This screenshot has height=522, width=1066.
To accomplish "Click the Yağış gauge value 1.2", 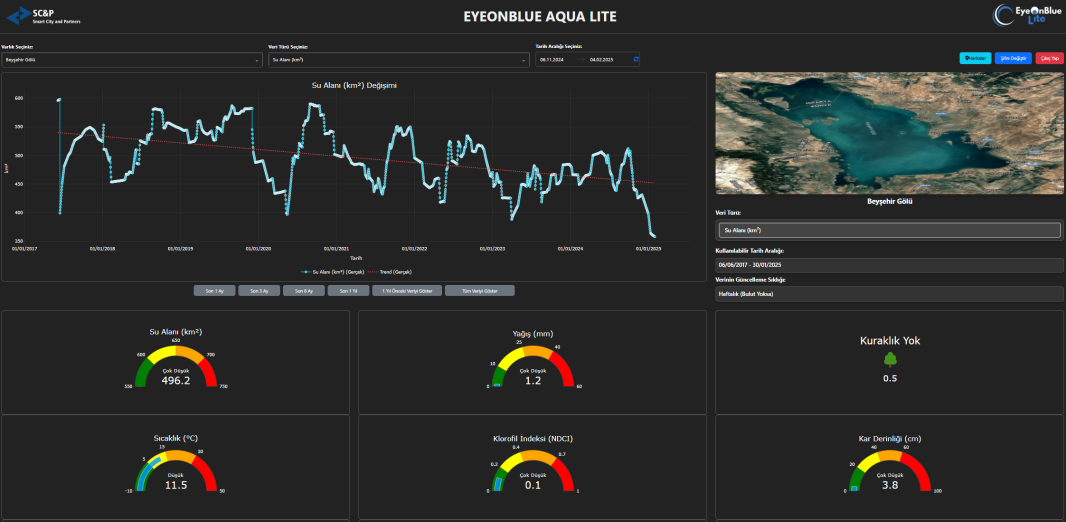I will coord(533,381).
